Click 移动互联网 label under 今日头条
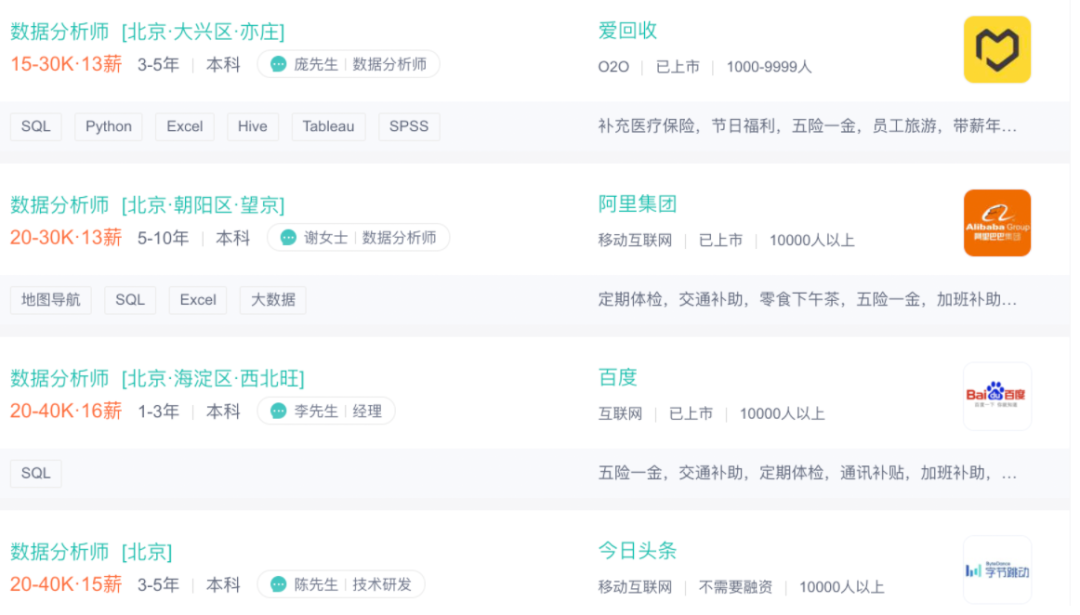The image size is (1080, 615). point(635,587)
